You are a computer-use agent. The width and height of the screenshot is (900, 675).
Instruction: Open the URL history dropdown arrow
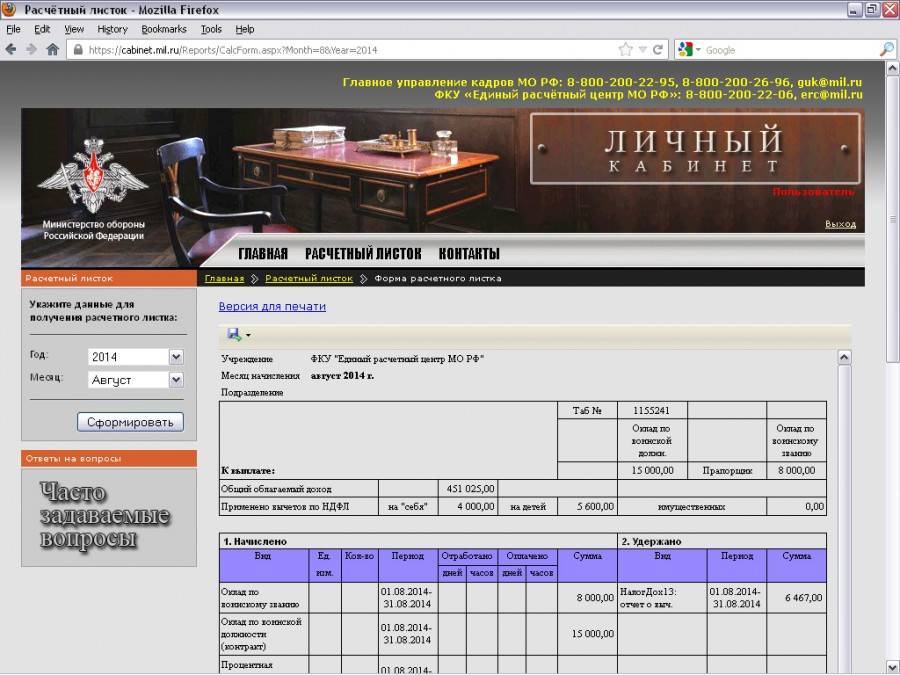pos(642,50)
